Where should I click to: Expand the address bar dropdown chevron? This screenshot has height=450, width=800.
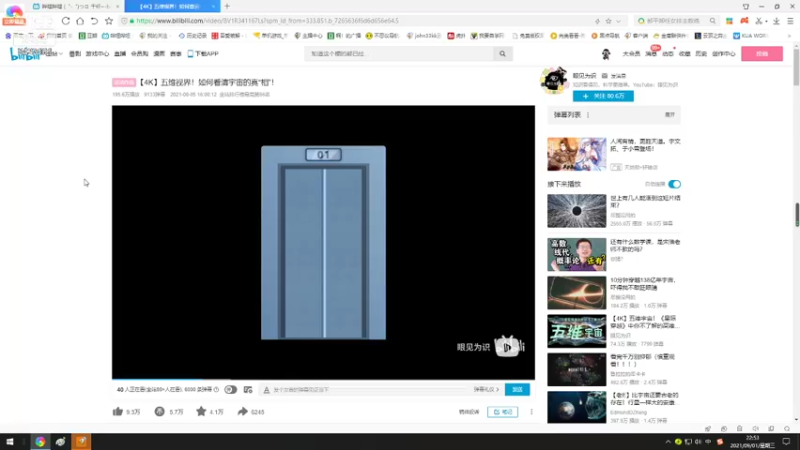click(x=618, y=21)
